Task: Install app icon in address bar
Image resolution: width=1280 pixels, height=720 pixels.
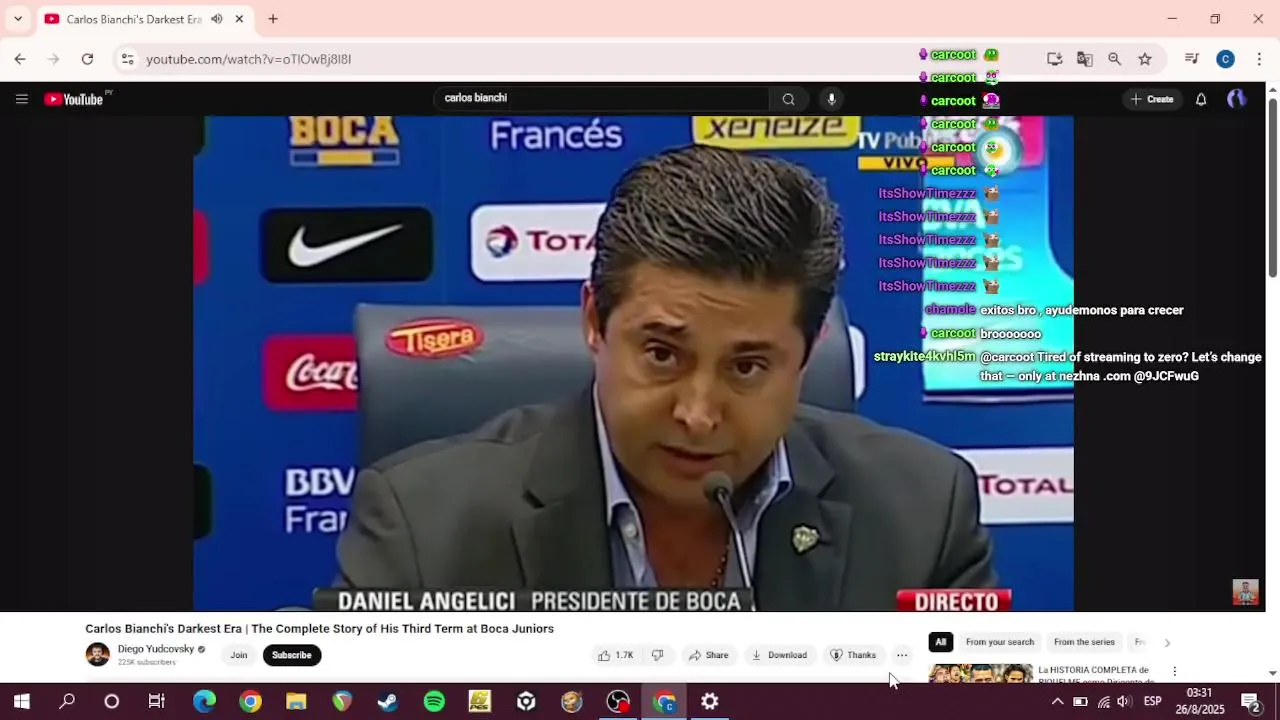Action: point(1054,59)
